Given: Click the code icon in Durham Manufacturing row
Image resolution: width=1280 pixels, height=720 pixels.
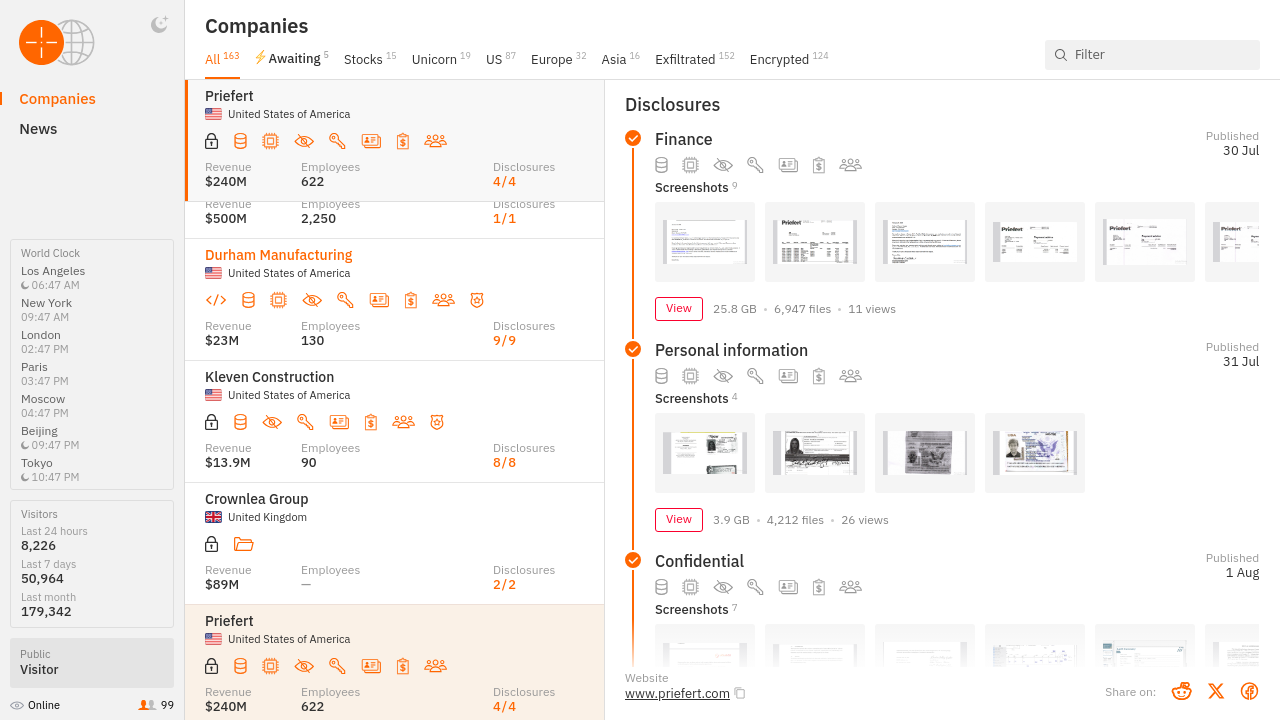Looking at the screenshot, I should pos(216,300).
